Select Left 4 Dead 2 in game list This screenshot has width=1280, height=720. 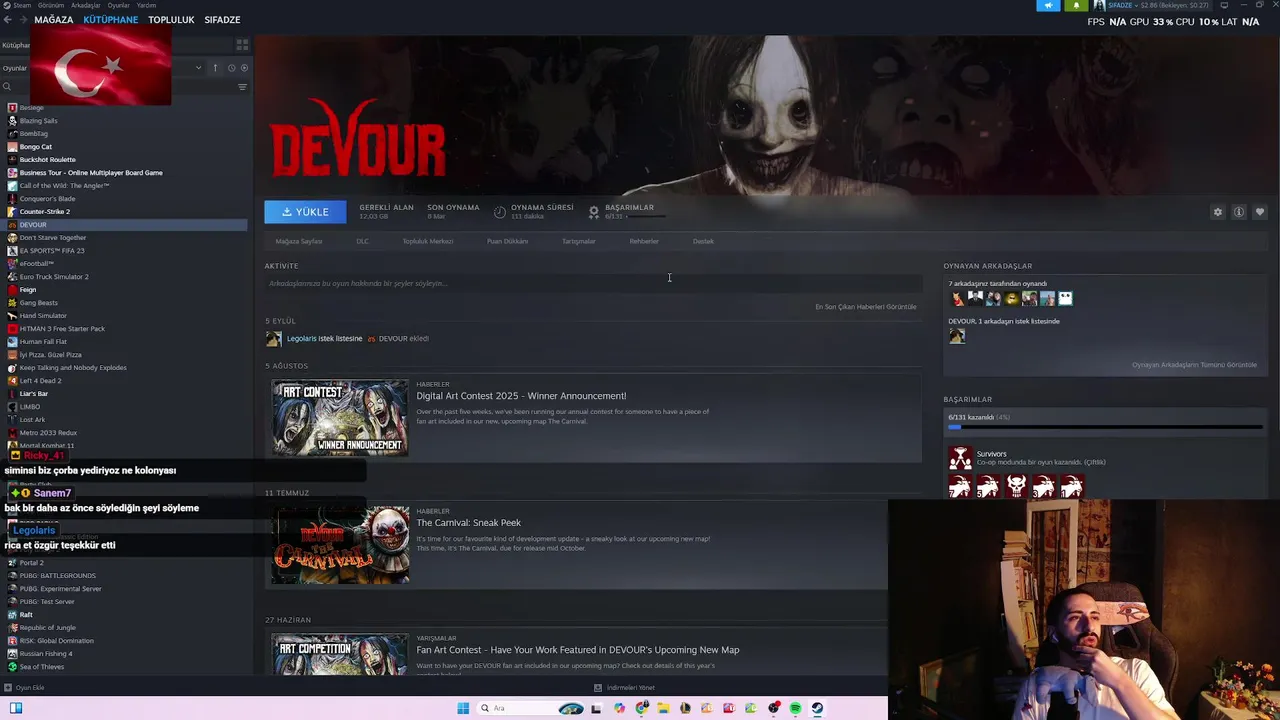click(x=40, y=381)
